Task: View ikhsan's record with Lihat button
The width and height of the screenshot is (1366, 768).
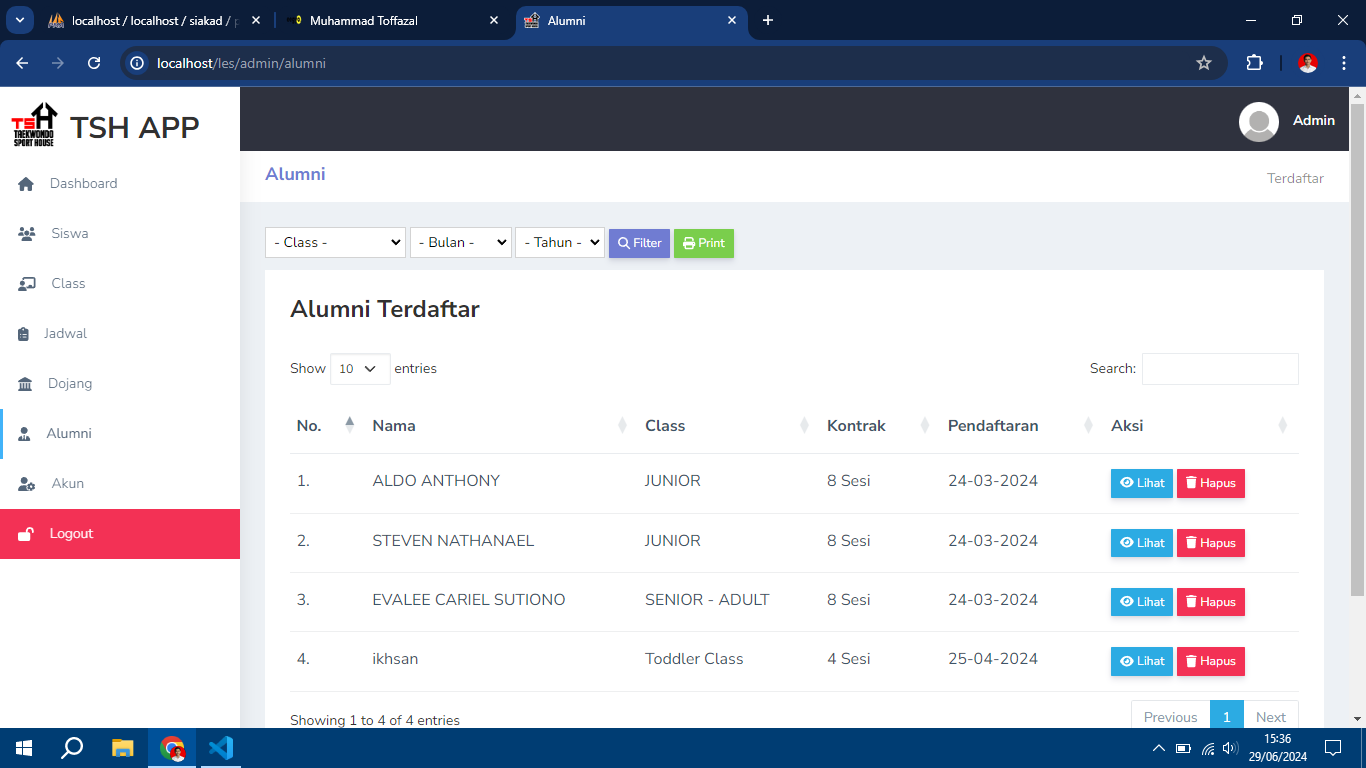Action: point(1141,661)
